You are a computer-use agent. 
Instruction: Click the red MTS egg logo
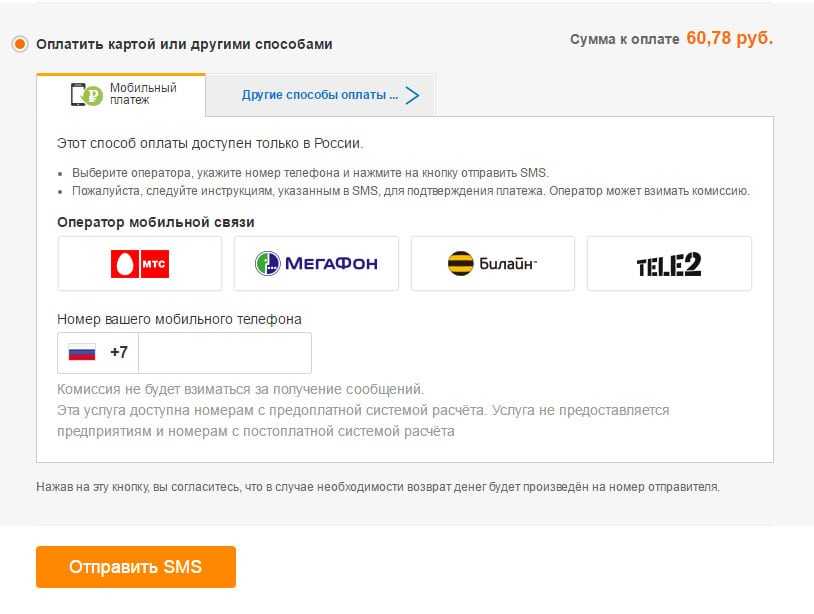[125, 264]
